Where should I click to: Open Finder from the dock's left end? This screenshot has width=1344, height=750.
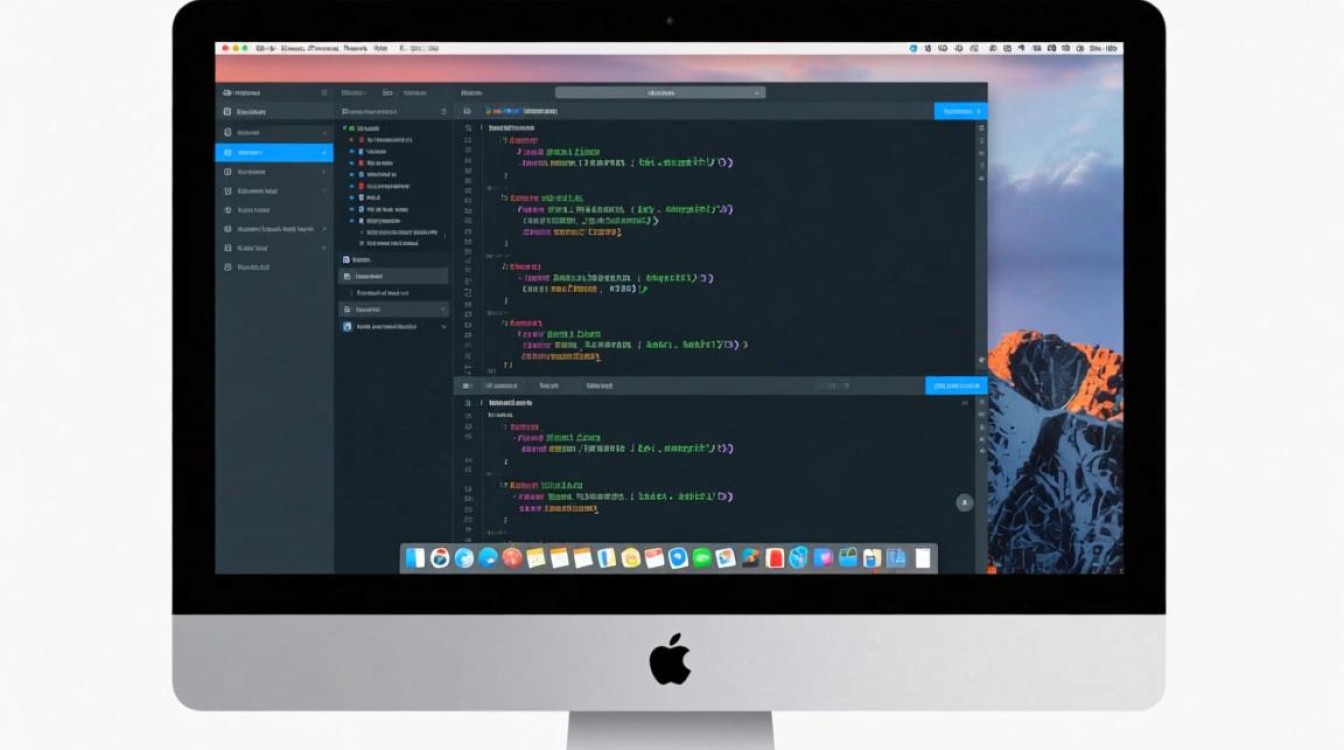coord(415,558)
